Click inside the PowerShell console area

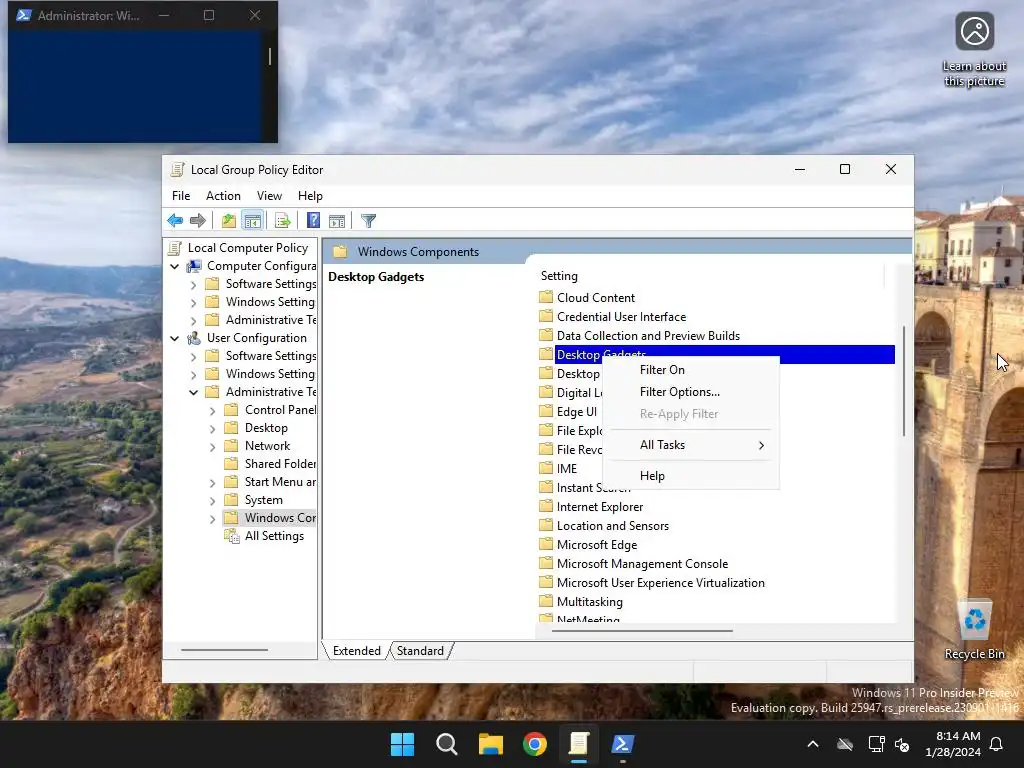137,85
